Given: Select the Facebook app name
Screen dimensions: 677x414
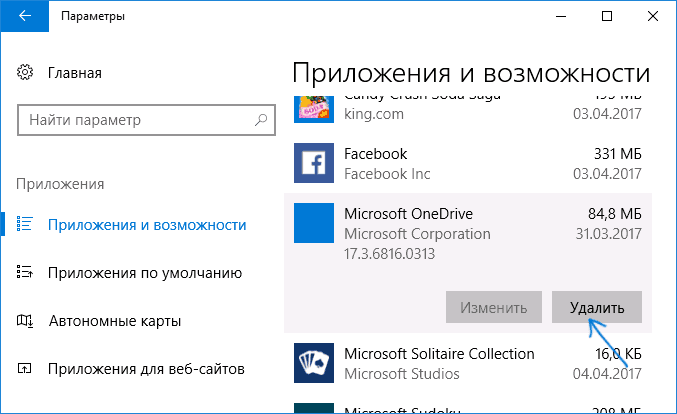Looking at the screenshot, I should 376,154.
